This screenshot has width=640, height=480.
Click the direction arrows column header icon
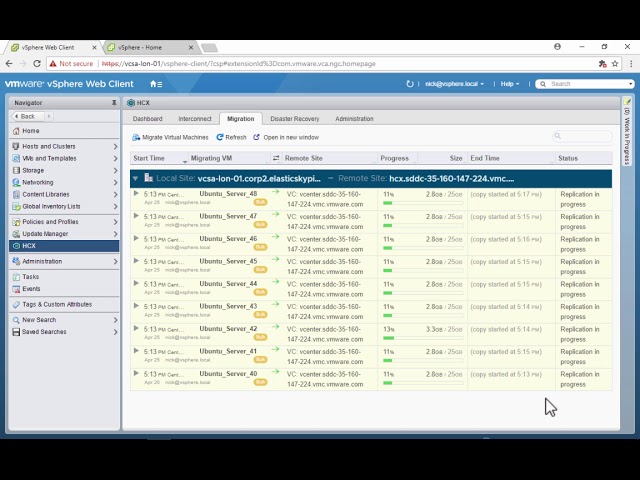click(x=276, y=158)
